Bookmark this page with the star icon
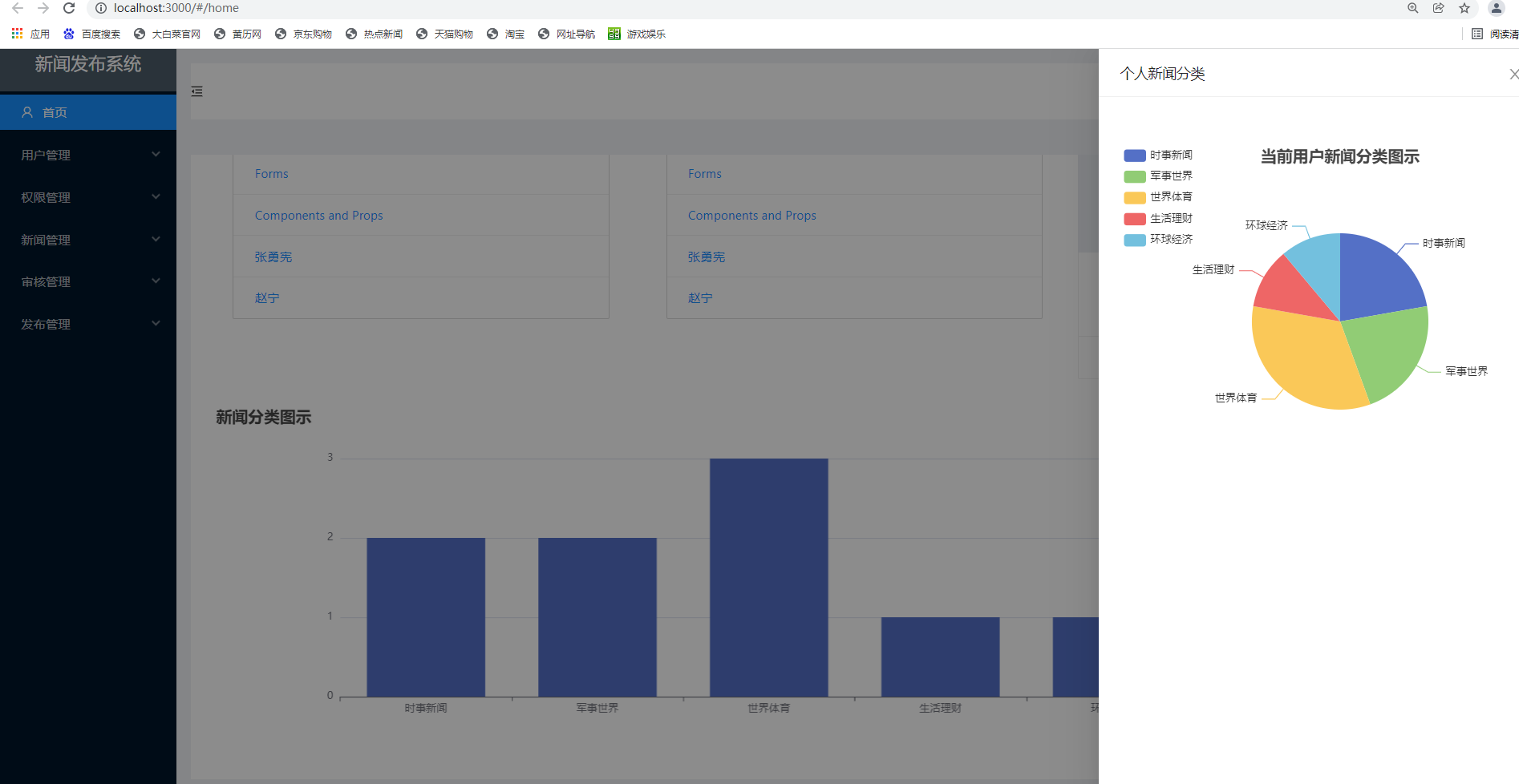Image resolution: width=1519 pixels, height=784 pixels. point(1464,8)
